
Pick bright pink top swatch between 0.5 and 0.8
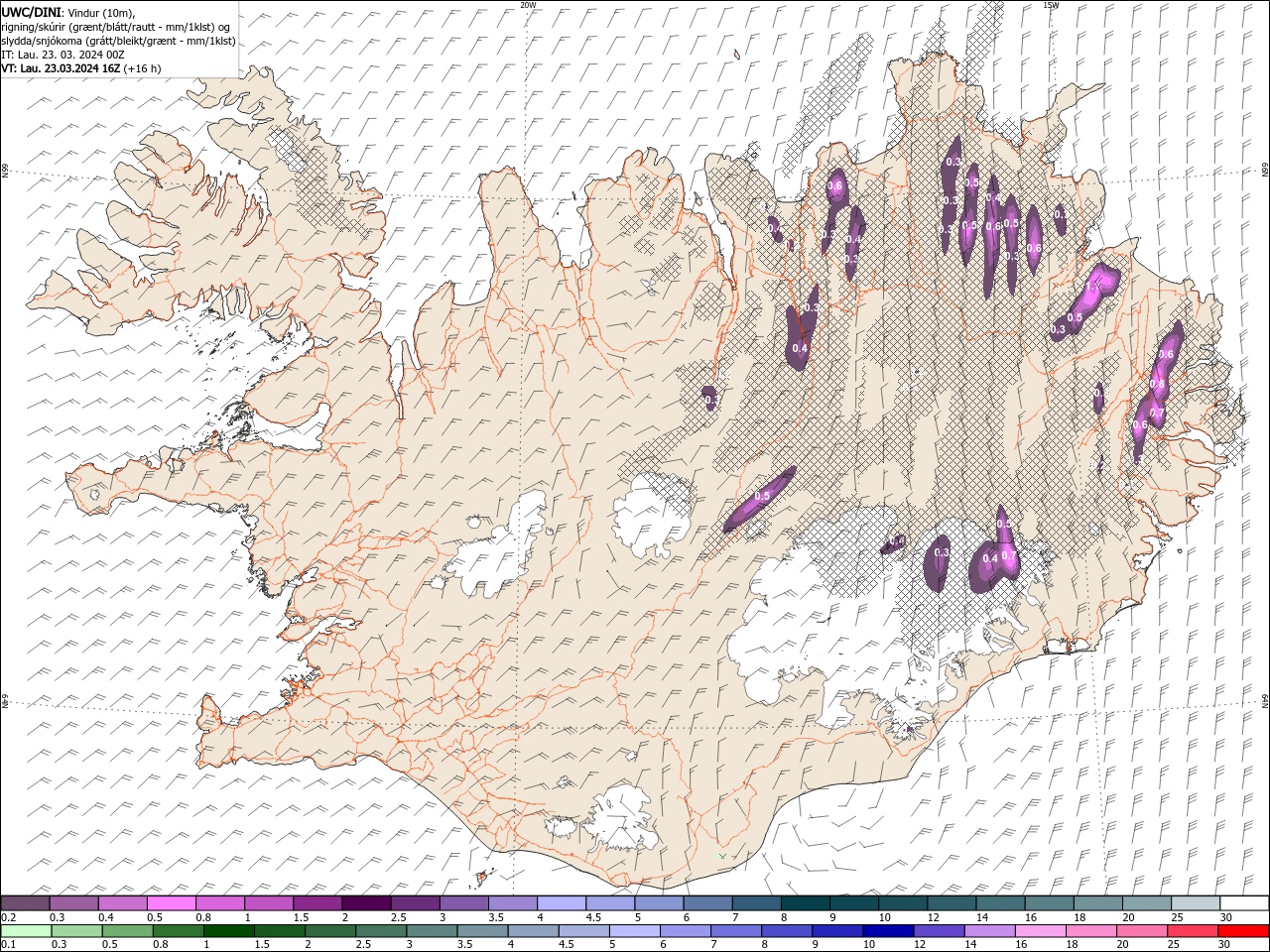[171, 903]
